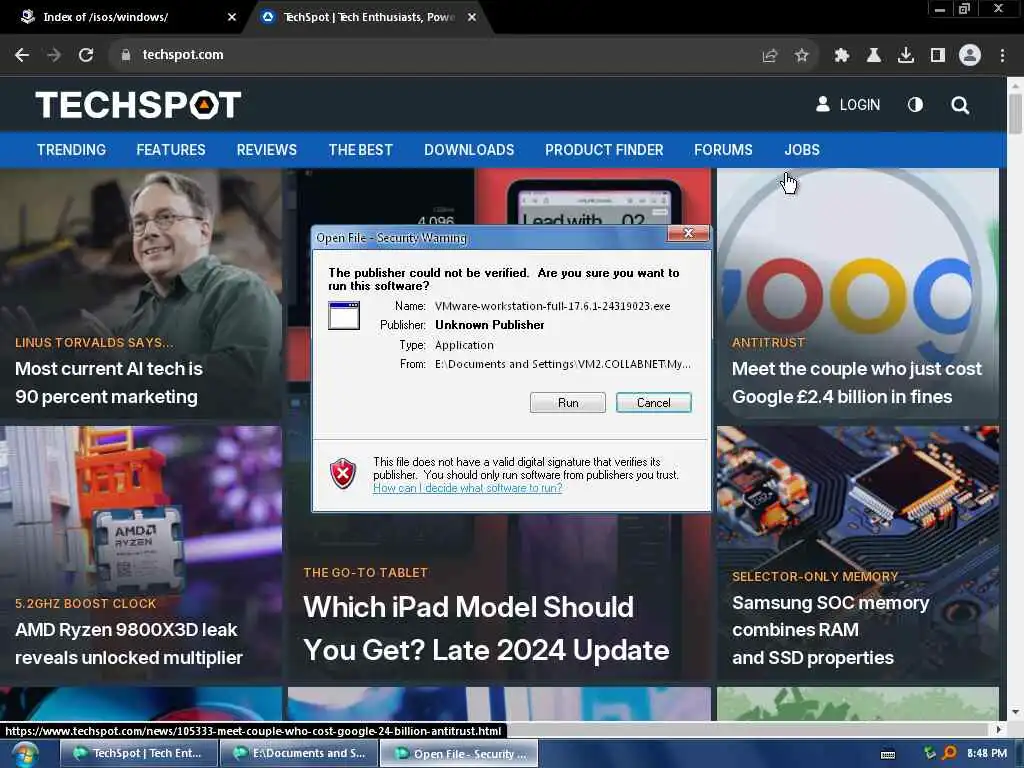Switch to 'TechSpot | Tech Ent...' taskbar button
Screen dimensions: 1024x768
coord(140,754)
